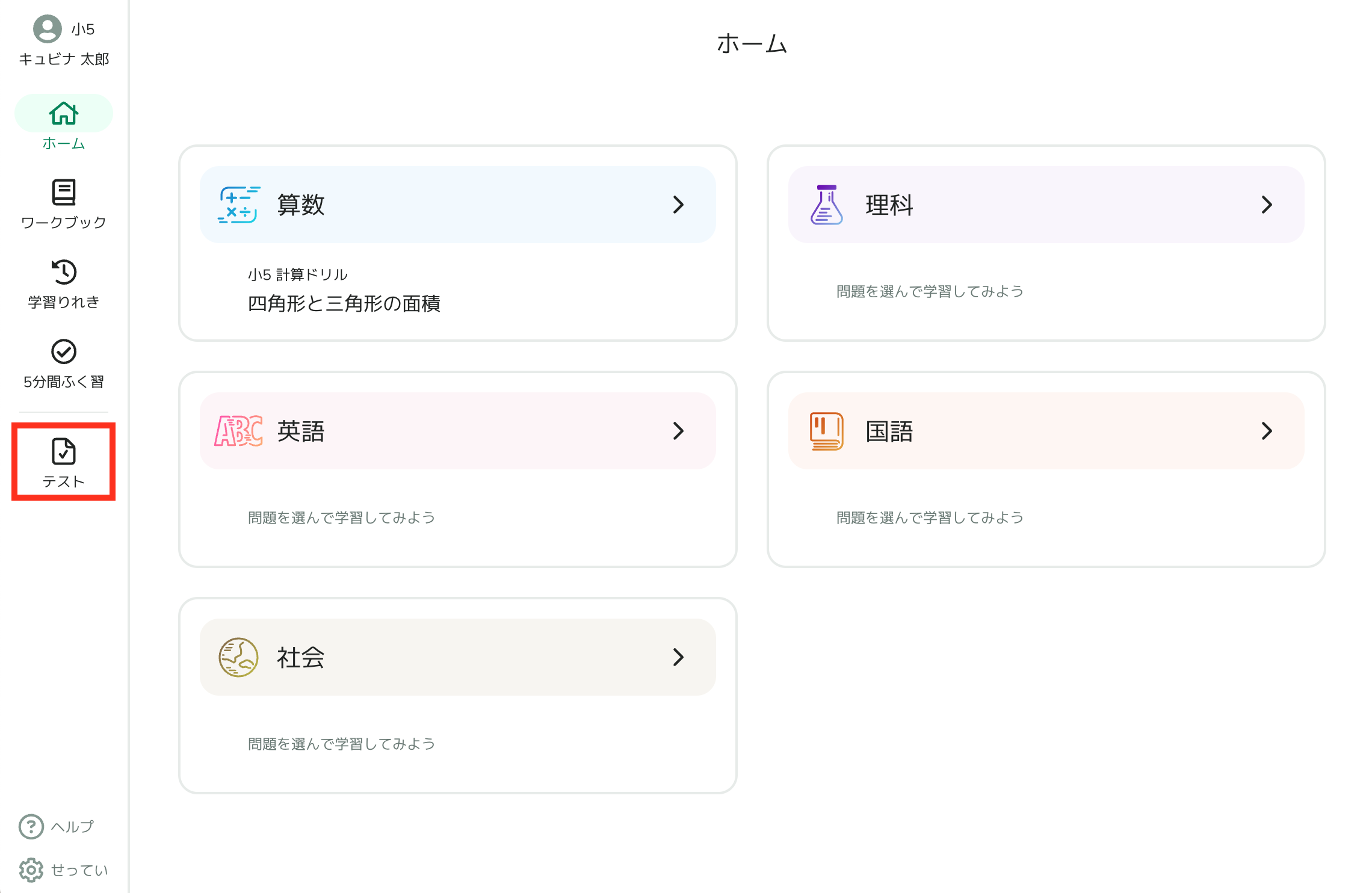Open the ワークブック workbook icon
Screen dimensions: 1372x893
coord(63,193)
